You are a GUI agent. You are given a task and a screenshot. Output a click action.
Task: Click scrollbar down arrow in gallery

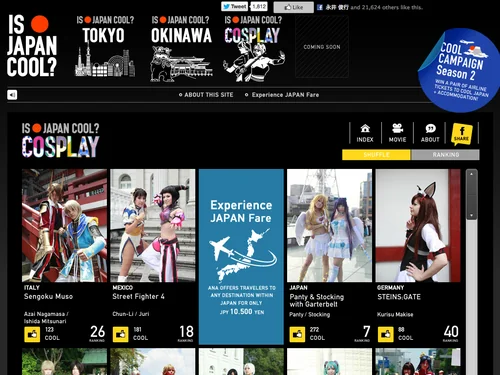pyautogui.click(x=471, y=215)
